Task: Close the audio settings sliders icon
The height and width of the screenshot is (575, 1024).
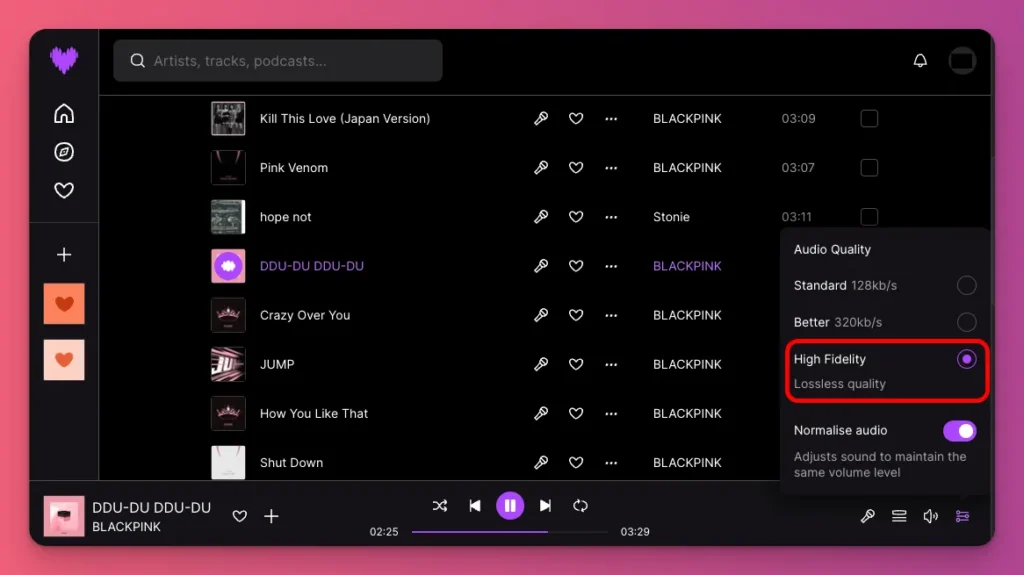Action: pos(963,516)
